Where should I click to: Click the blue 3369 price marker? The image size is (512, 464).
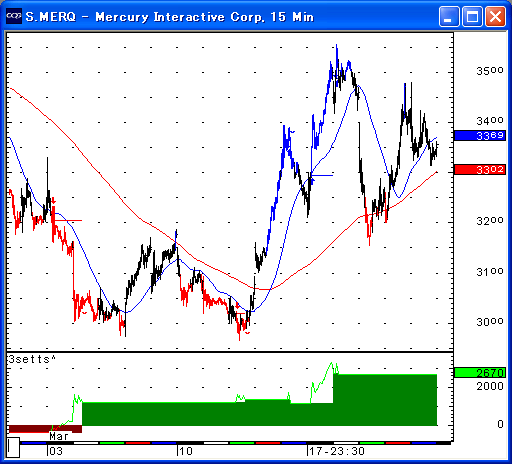pyautogui.click(x=480, y=136)
